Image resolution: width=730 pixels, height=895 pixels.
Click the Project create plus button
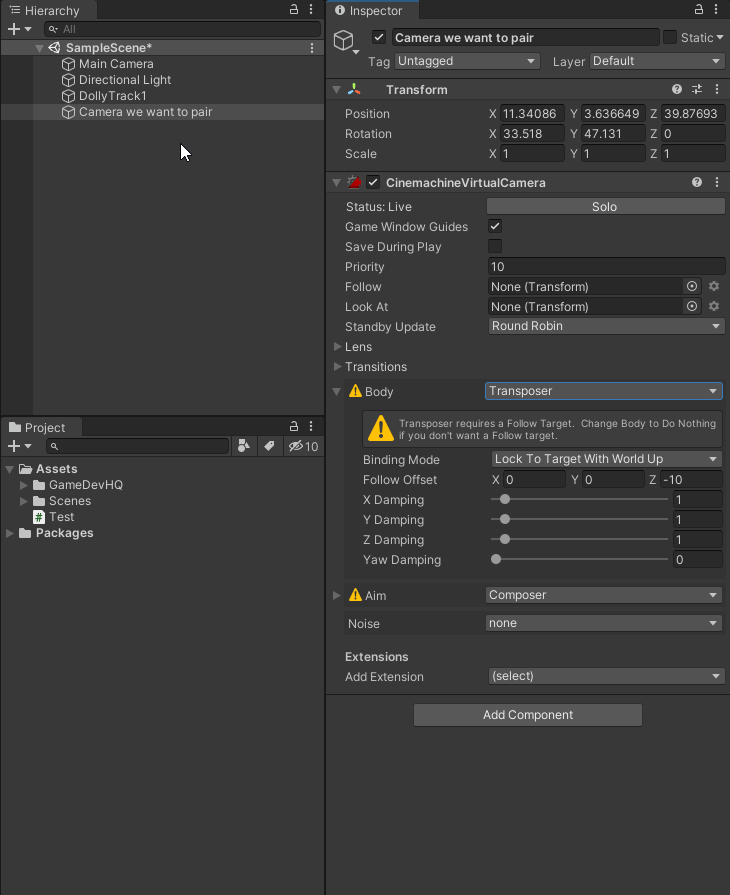(14, 446)
